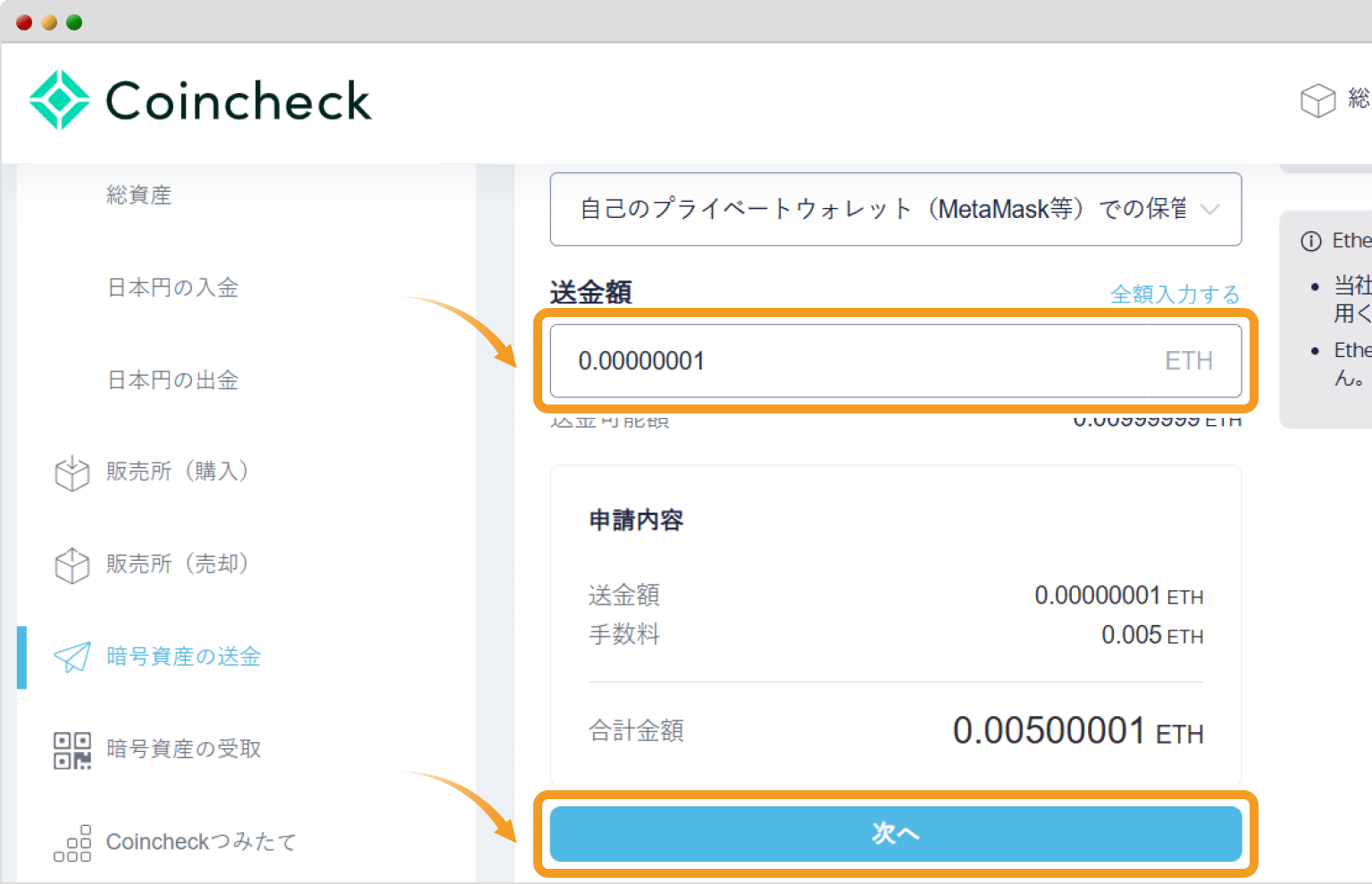Click the cube icon in the top header
The image size is (1372, 884).
coord(1318,100)
